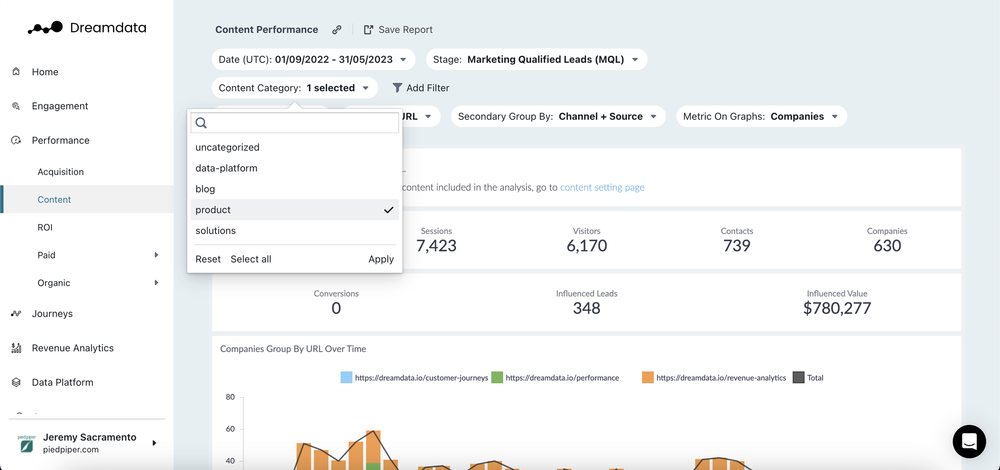1000x470 pixels.
Task: Expand the Paid submenu arrow
Action: 156,255
